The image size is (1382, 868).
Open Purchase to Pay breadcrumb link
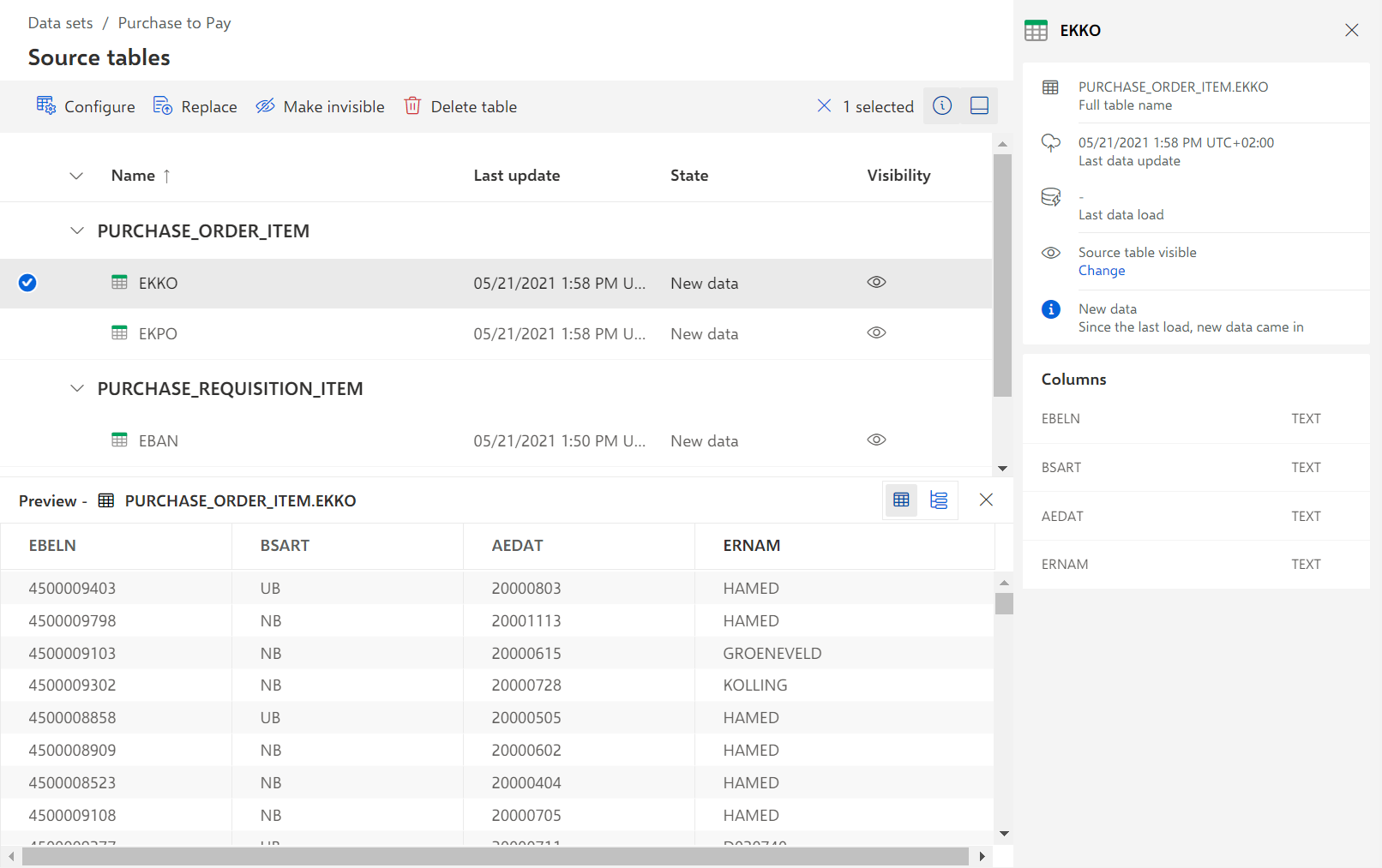(x=174, y=23)
